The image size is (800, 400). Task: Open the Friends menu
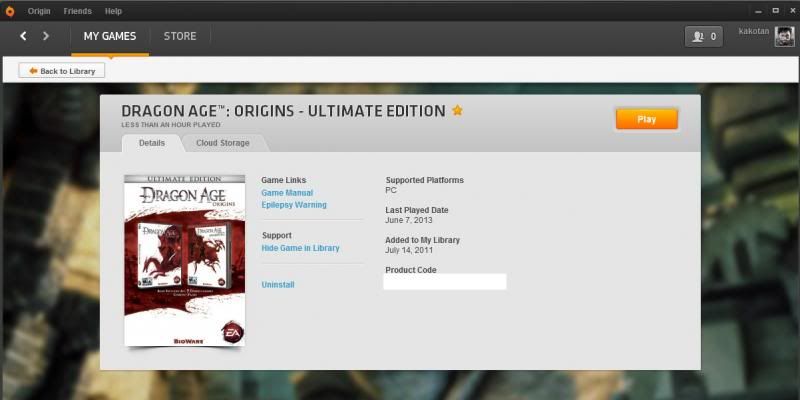[x=77, y=10]
